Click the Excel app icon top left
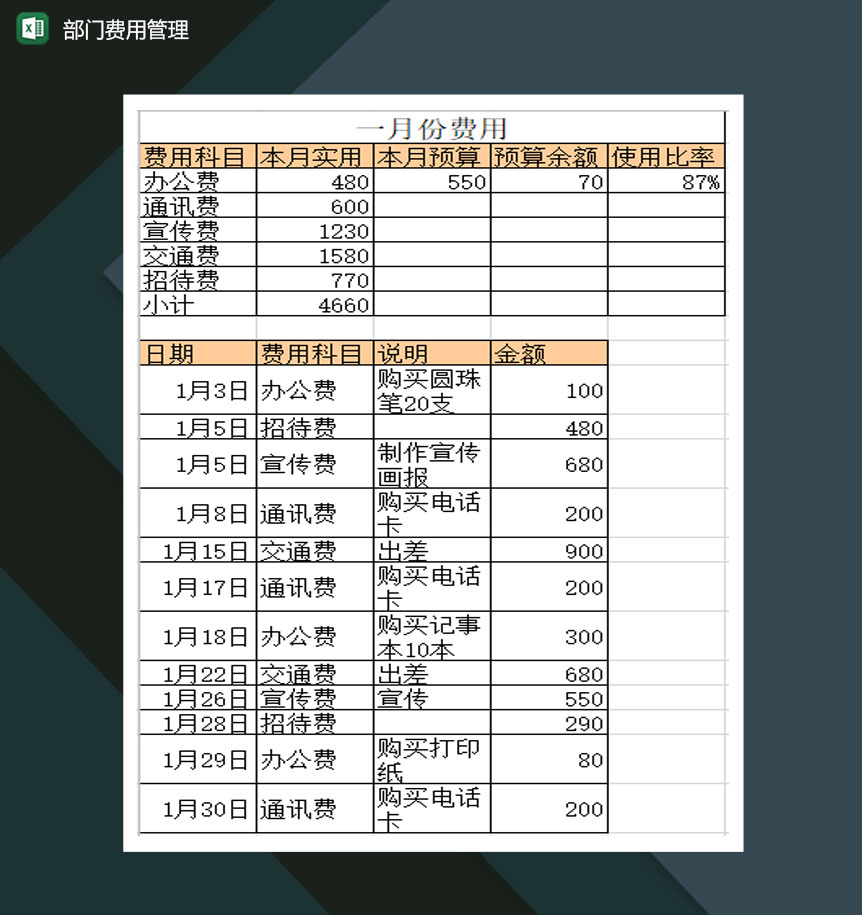 31,30
